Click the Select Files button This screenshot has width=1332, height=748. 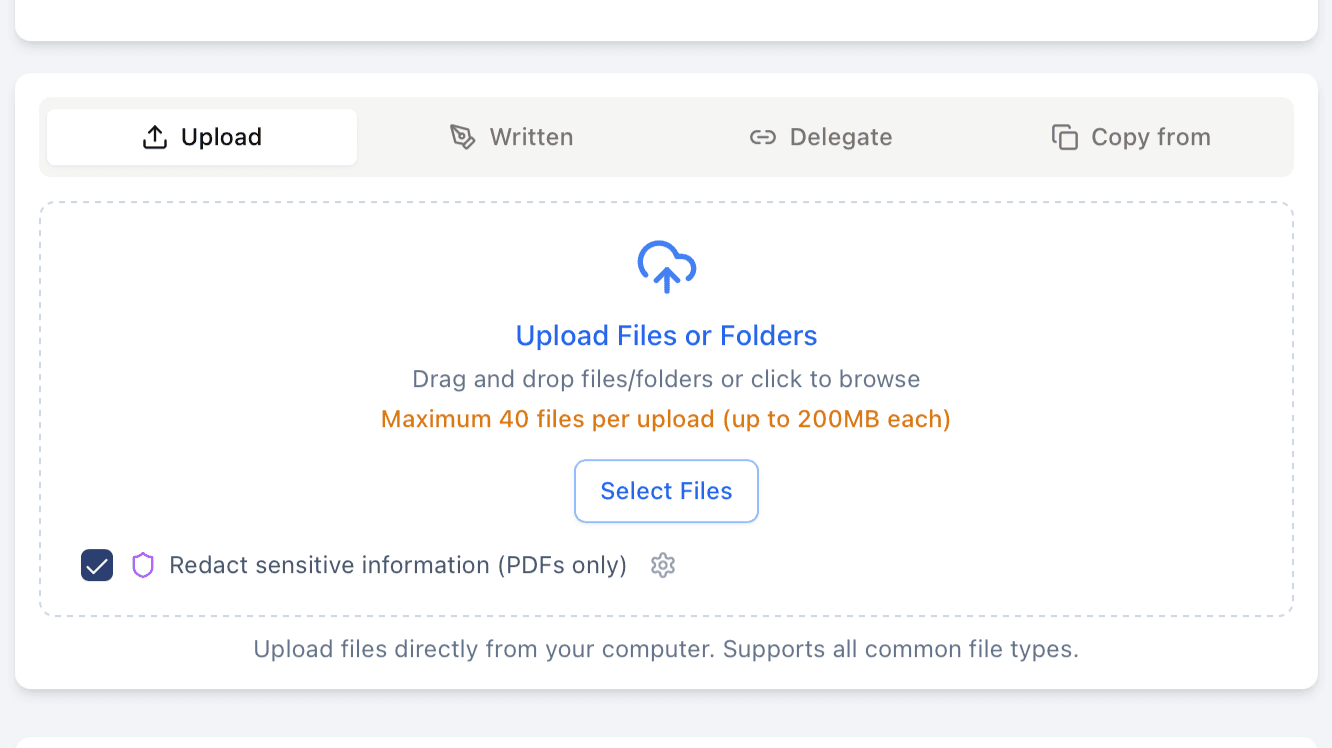pyautogui.click(x=666, y=491)
